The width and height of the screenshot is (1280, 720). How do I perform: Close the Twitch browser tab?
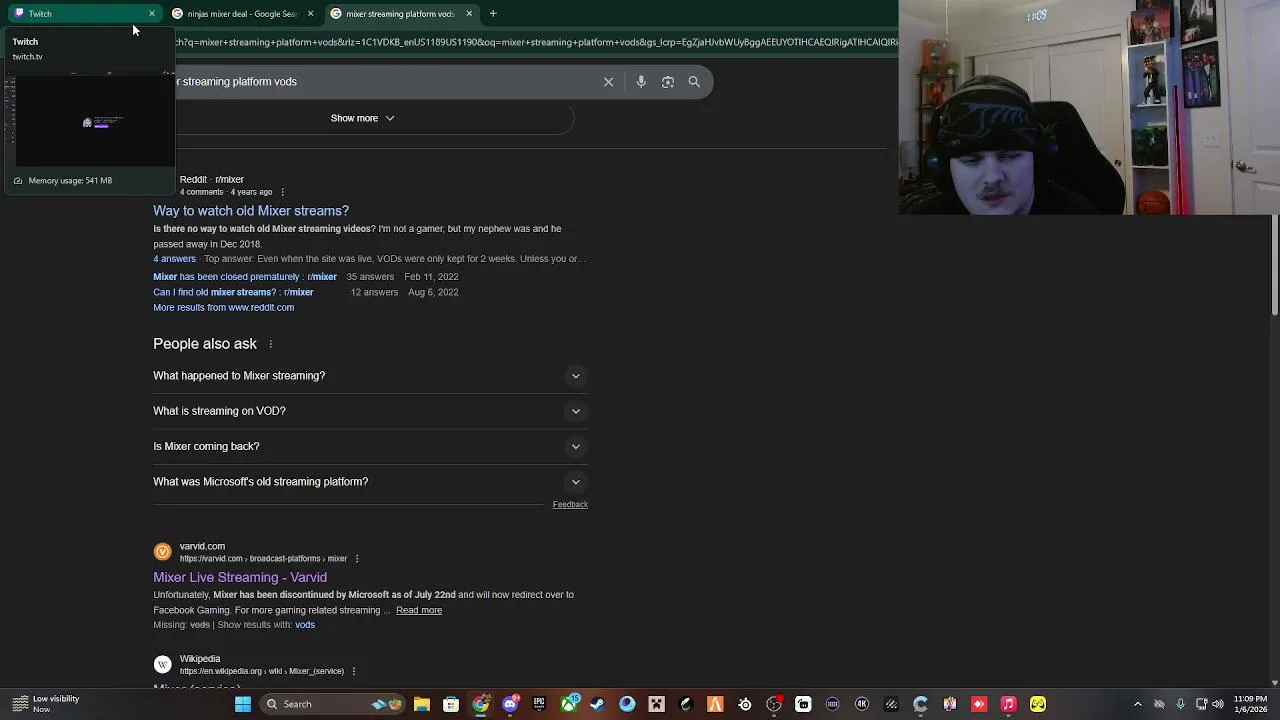[152, 14]
